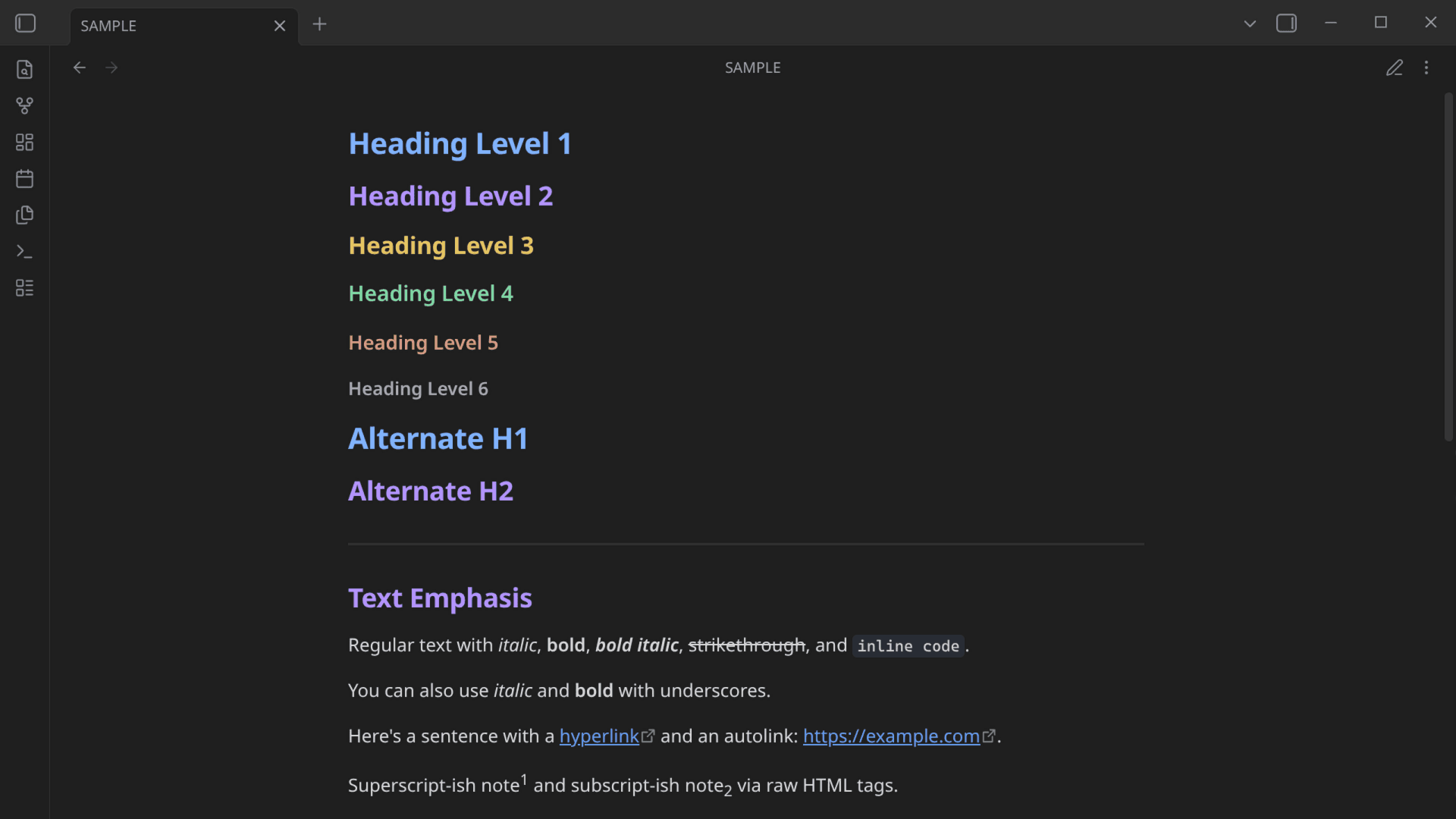Click the Heading Level 6 heading
Viewport: 1456px width, 819px height.
[418, 389]
